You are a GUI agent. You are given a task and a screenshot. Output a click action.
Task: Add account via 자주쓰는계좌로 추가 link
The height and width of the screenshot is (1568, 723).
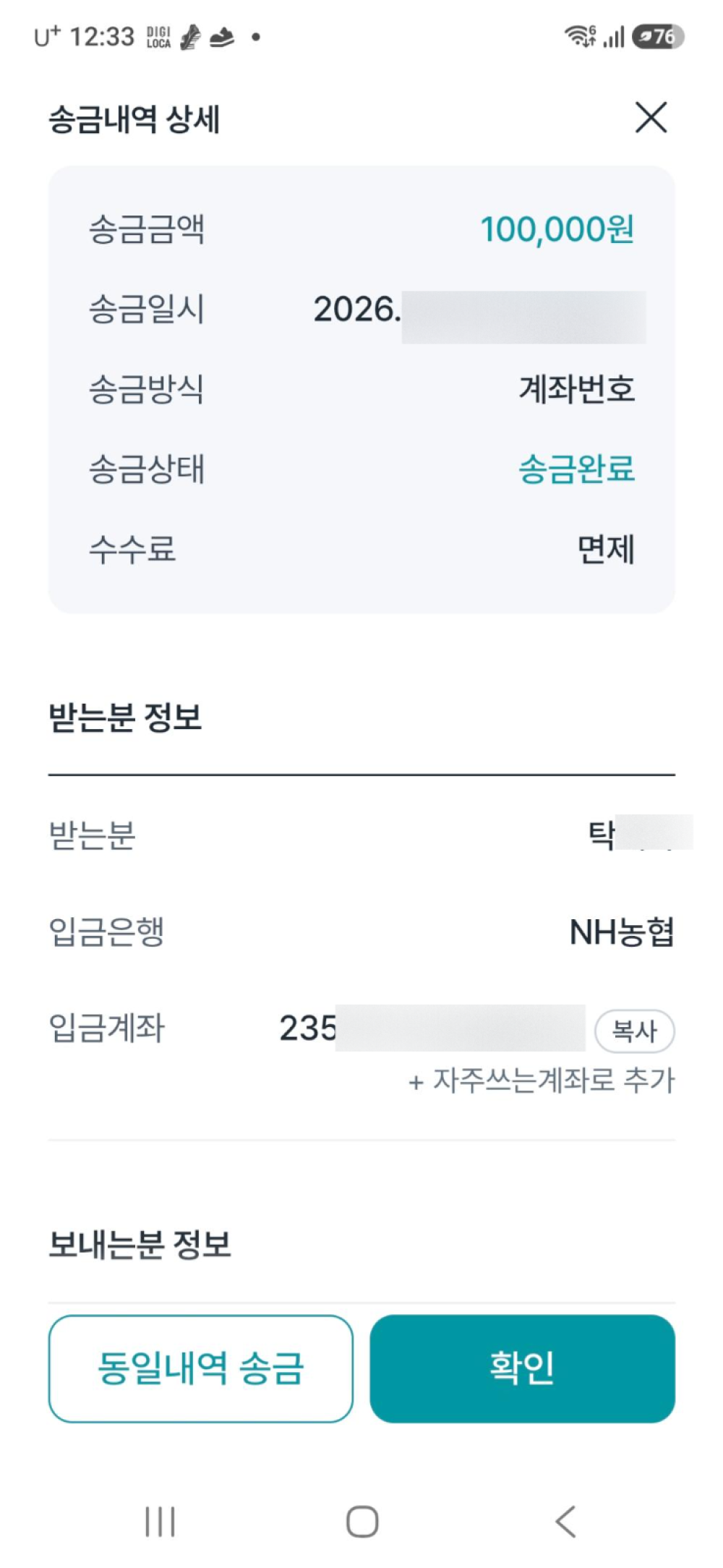tap(541, 1081)
